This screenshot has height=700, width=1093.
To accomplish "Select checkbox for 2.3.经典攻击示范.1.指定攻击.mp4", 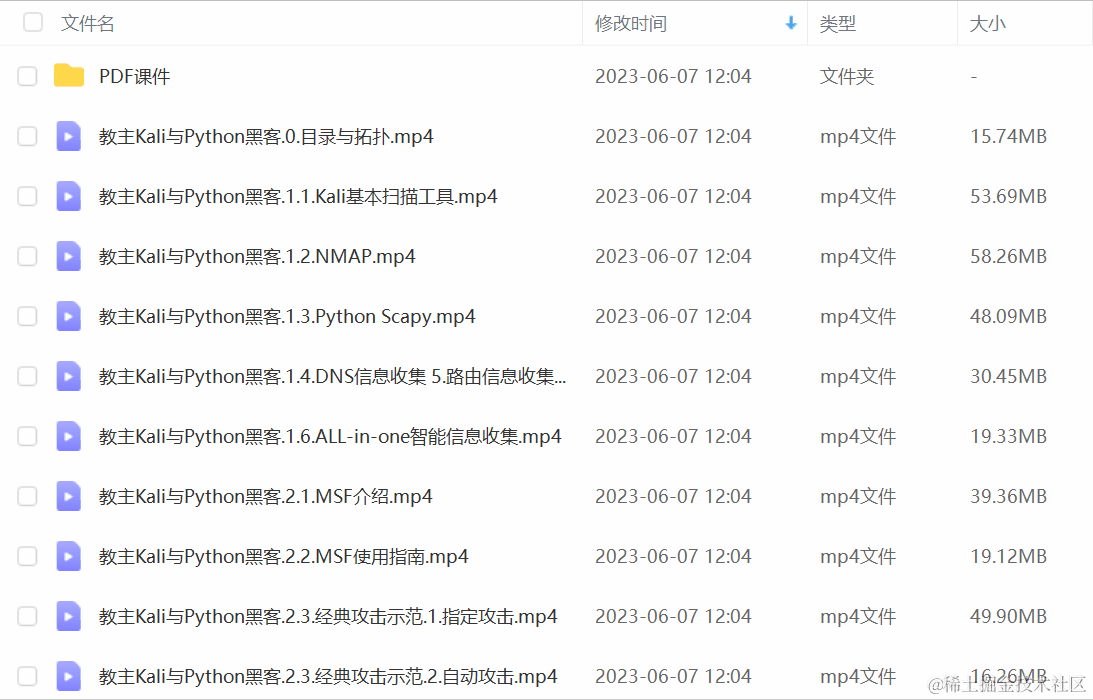I will tap(27, 616).
